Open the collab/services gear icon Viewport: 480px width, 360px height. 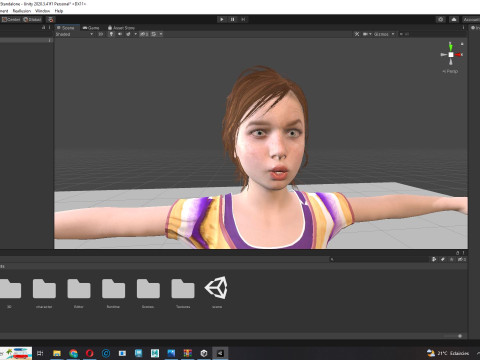(441, 19)
